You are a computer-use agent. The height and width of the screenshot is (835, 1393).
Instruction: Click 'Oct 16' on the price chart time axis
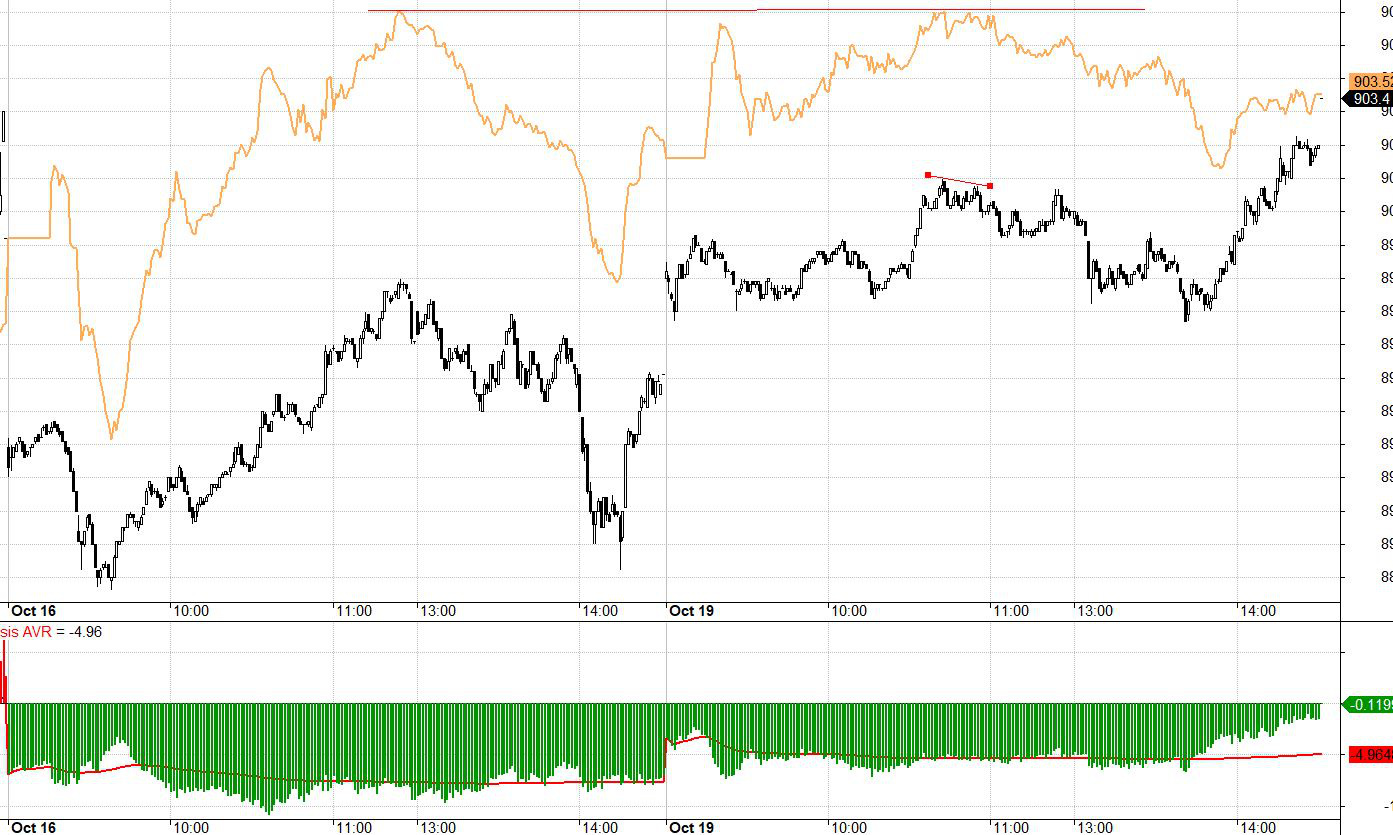click(x=34, y=611)
